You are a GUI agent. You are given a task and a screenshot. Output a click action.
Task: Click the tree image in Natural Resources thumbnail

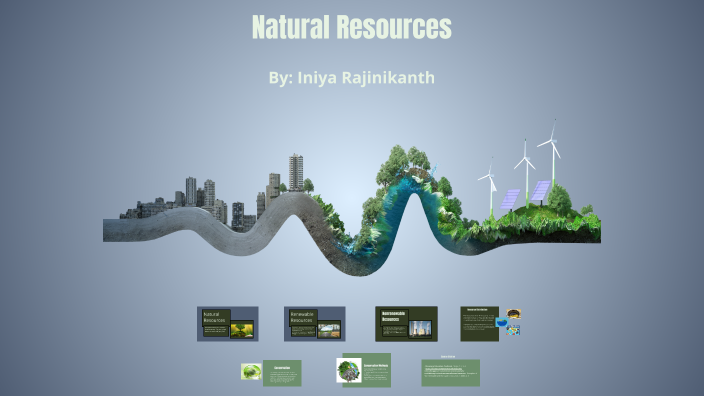click(x=242, y=330)
